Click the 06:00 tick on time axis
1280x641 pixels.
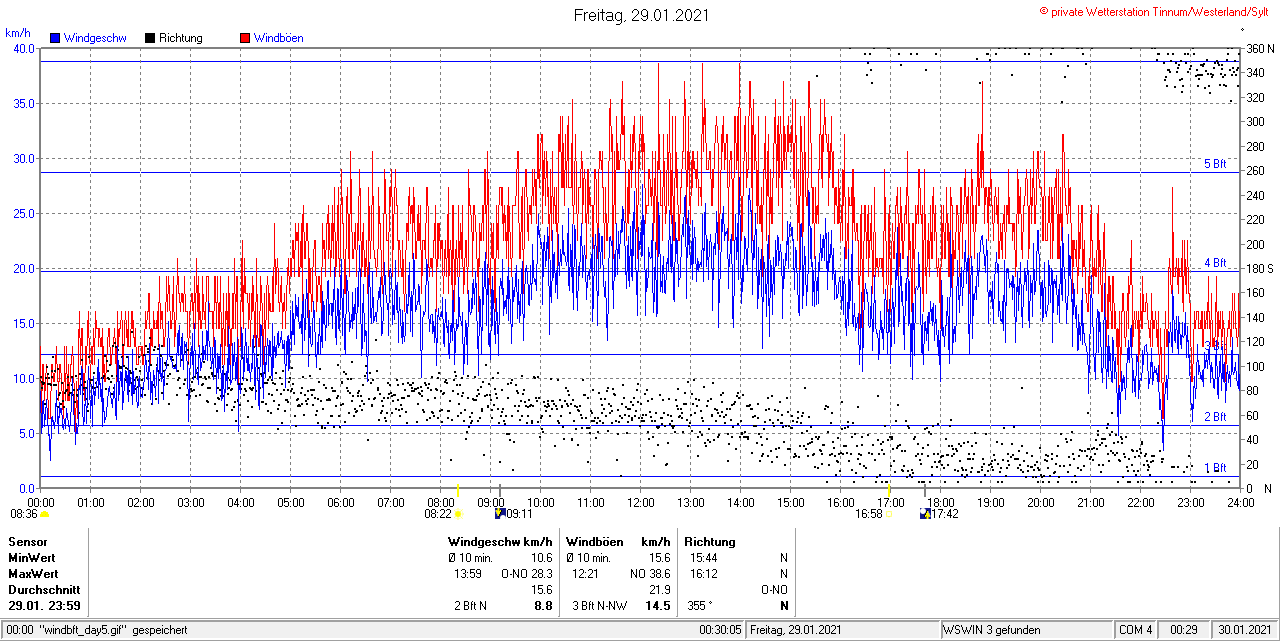(341, 502)
